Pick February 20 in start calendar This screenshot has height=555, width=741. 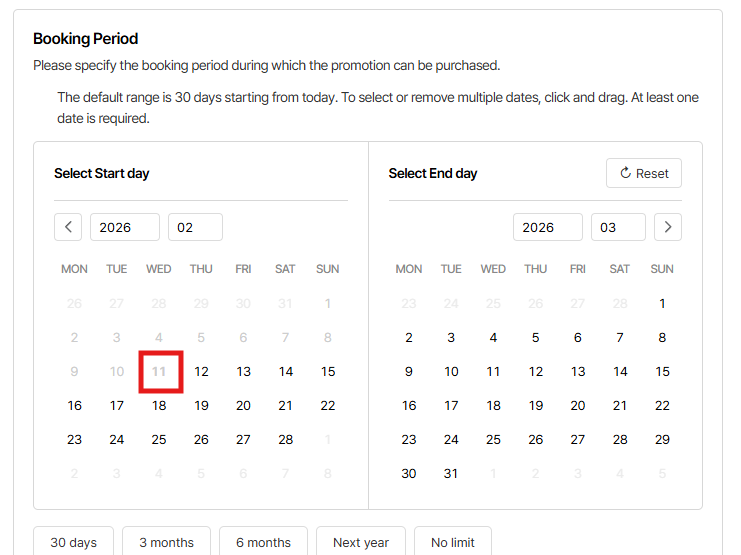pos(243,406)
